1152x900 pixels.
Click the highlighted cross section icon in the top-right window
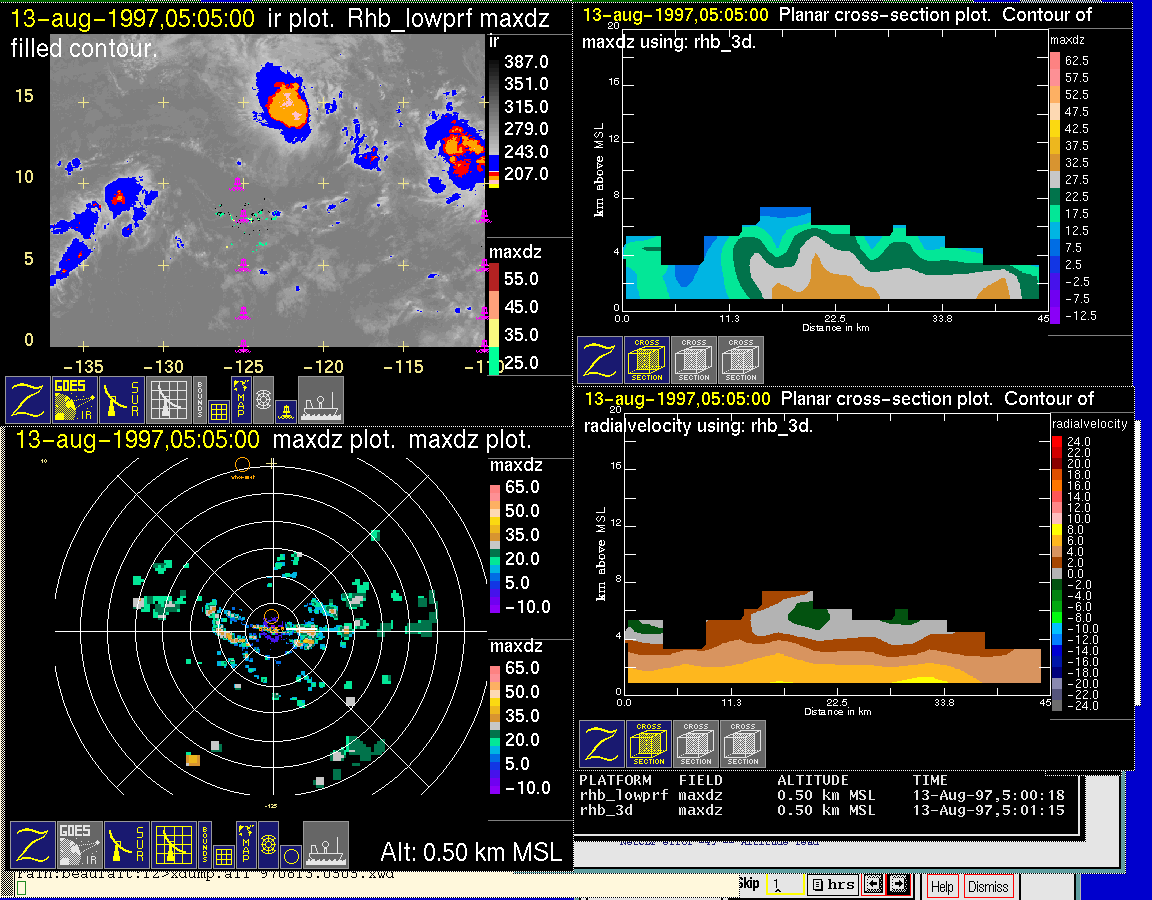tap(647, 360)
